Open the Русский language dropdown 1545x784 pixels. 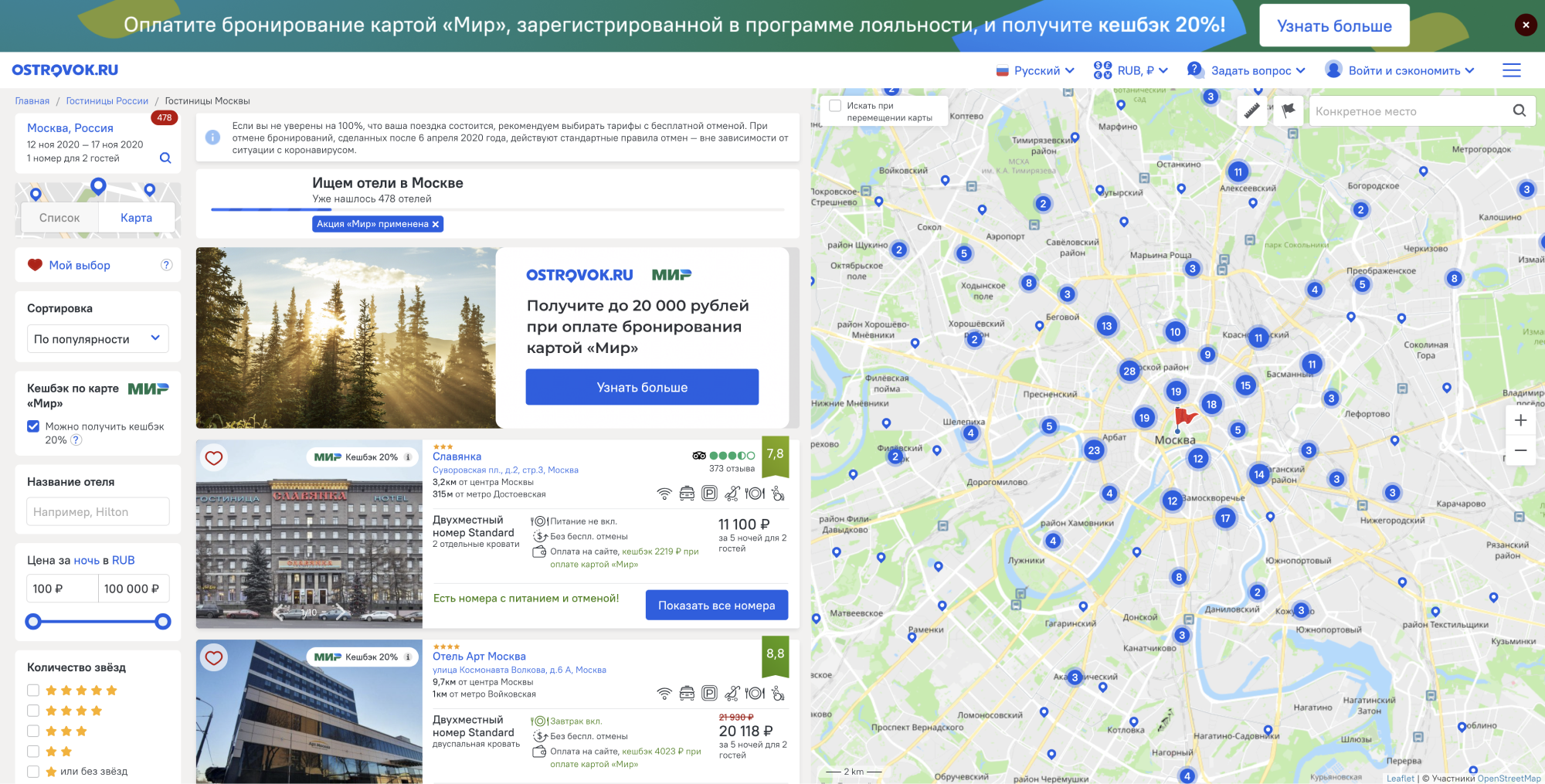(1035, 70)
